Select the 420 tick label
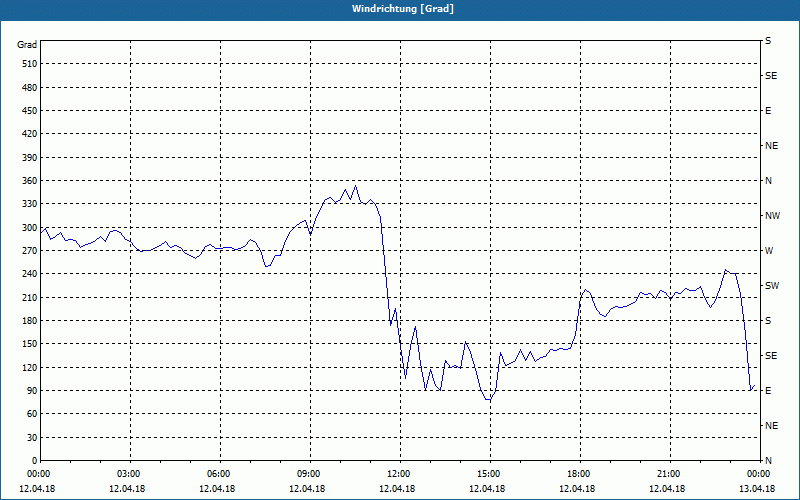 [x=30, y=134]
